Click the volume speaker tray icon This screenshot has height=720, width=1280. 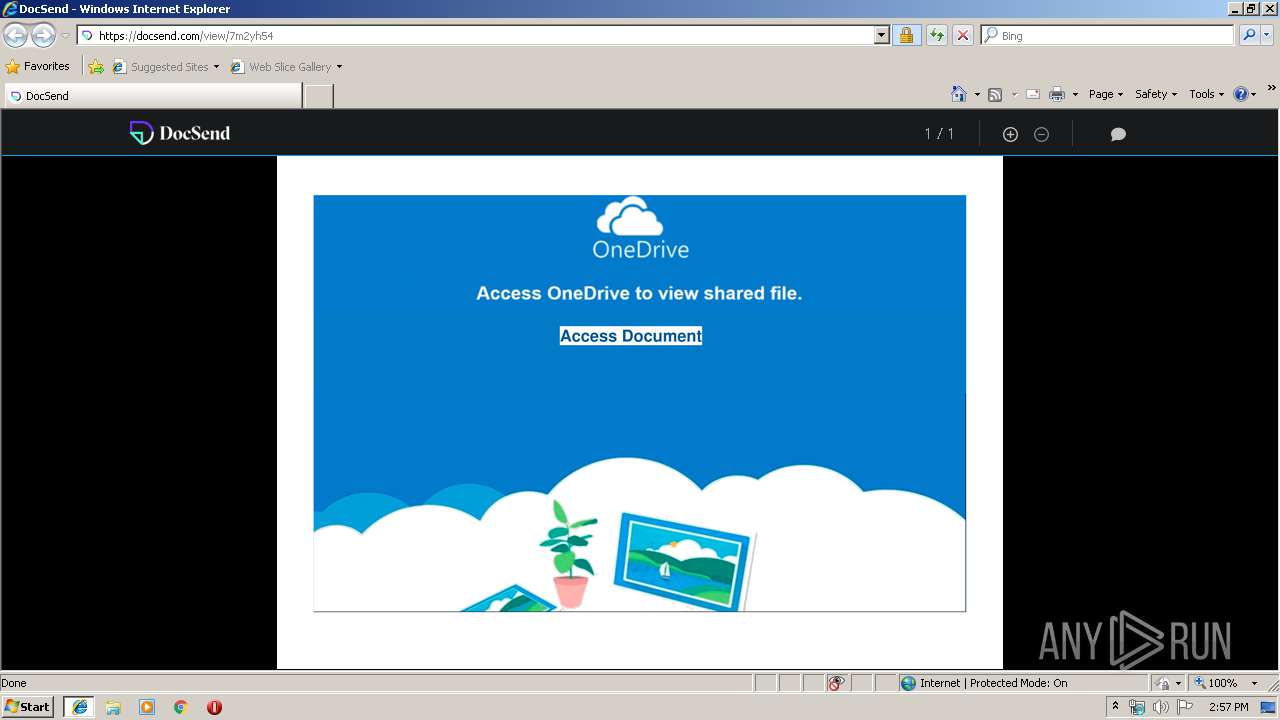point(1161,707)
